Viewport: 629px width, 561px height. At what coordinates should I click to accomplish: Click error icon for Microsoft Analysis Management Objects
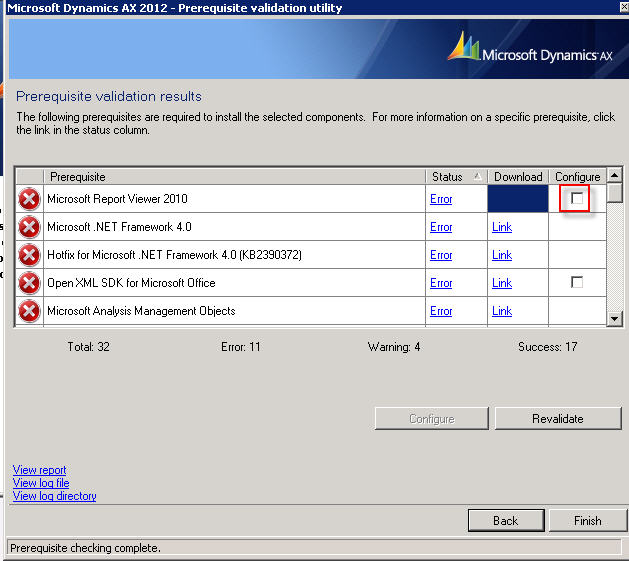[x=29, y=311]
